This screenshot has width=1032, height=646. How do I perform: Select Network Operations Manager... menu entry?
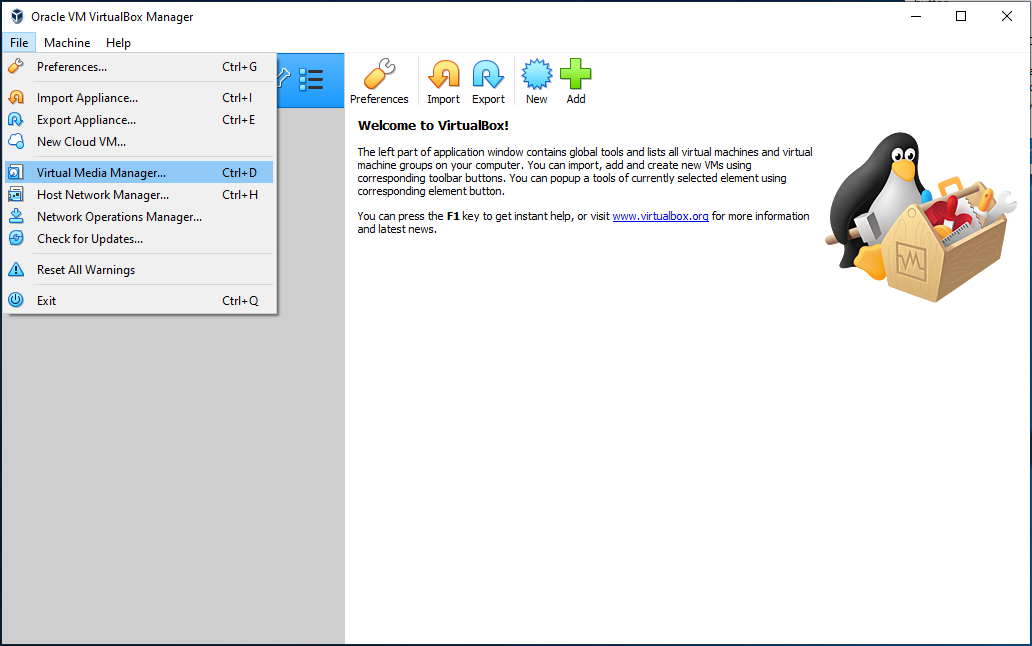[x=139, y=216]
